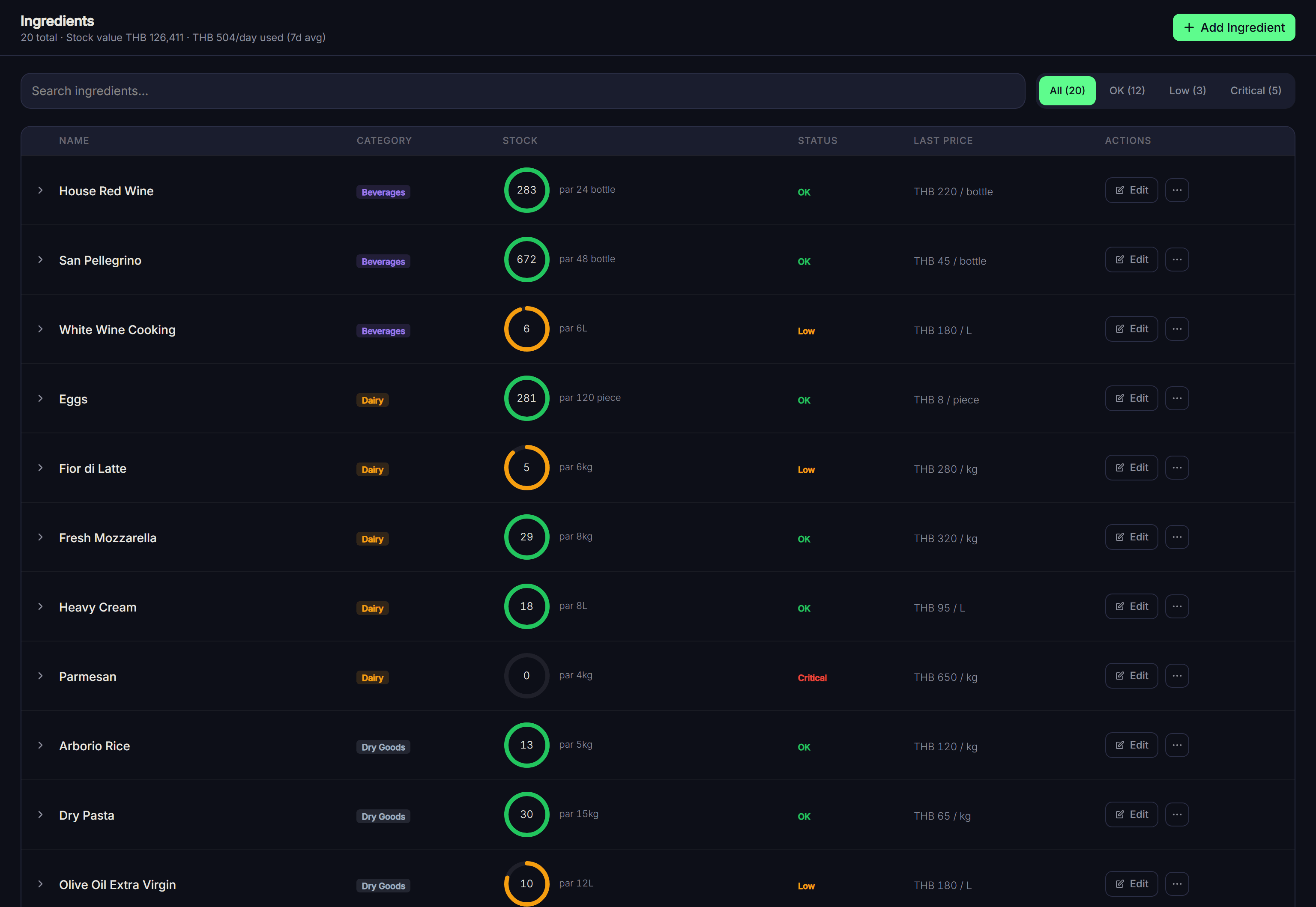Edit Fresh Mozzarella ingredient

pyautogui.click(x=1131, y=537)
